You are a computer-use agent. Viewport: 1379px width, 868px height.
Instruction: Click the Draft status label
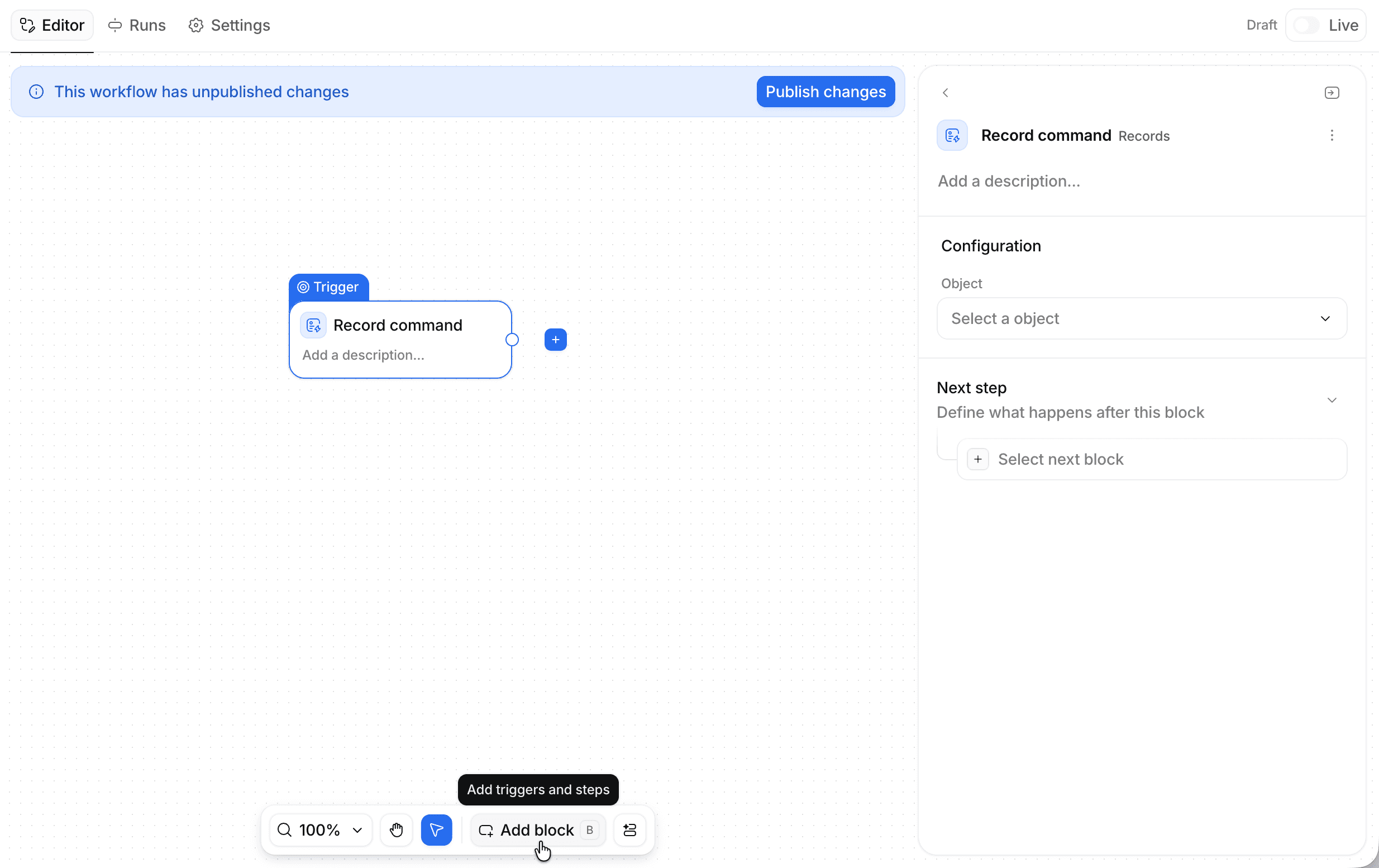pyautogui.click(x=1261, y=25)
